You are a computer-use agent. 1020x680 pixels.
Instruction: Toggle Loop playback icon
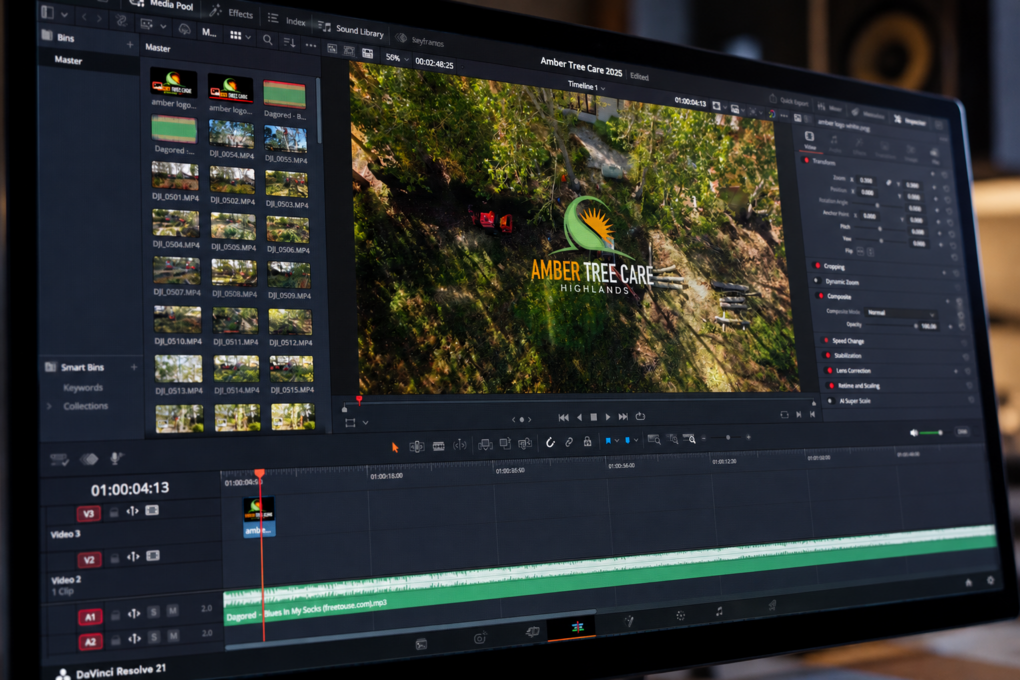pyautogui.click(x=640, y=416)
